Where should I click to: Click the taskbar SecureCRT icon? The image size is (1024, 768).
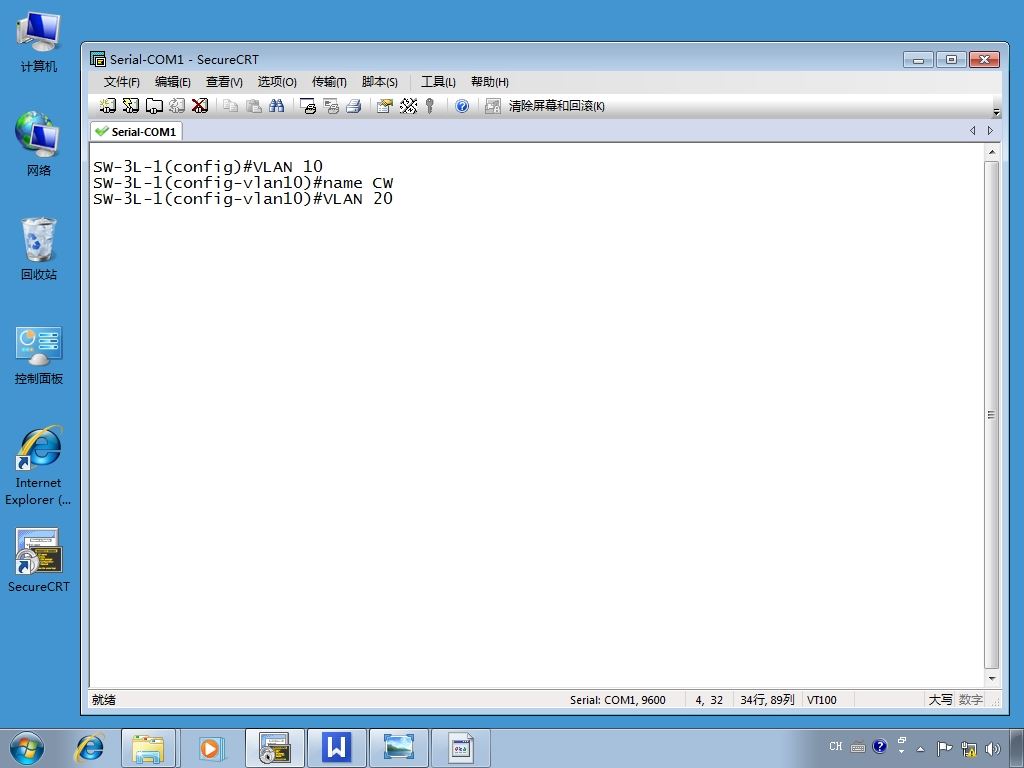(x=274, y=748)
